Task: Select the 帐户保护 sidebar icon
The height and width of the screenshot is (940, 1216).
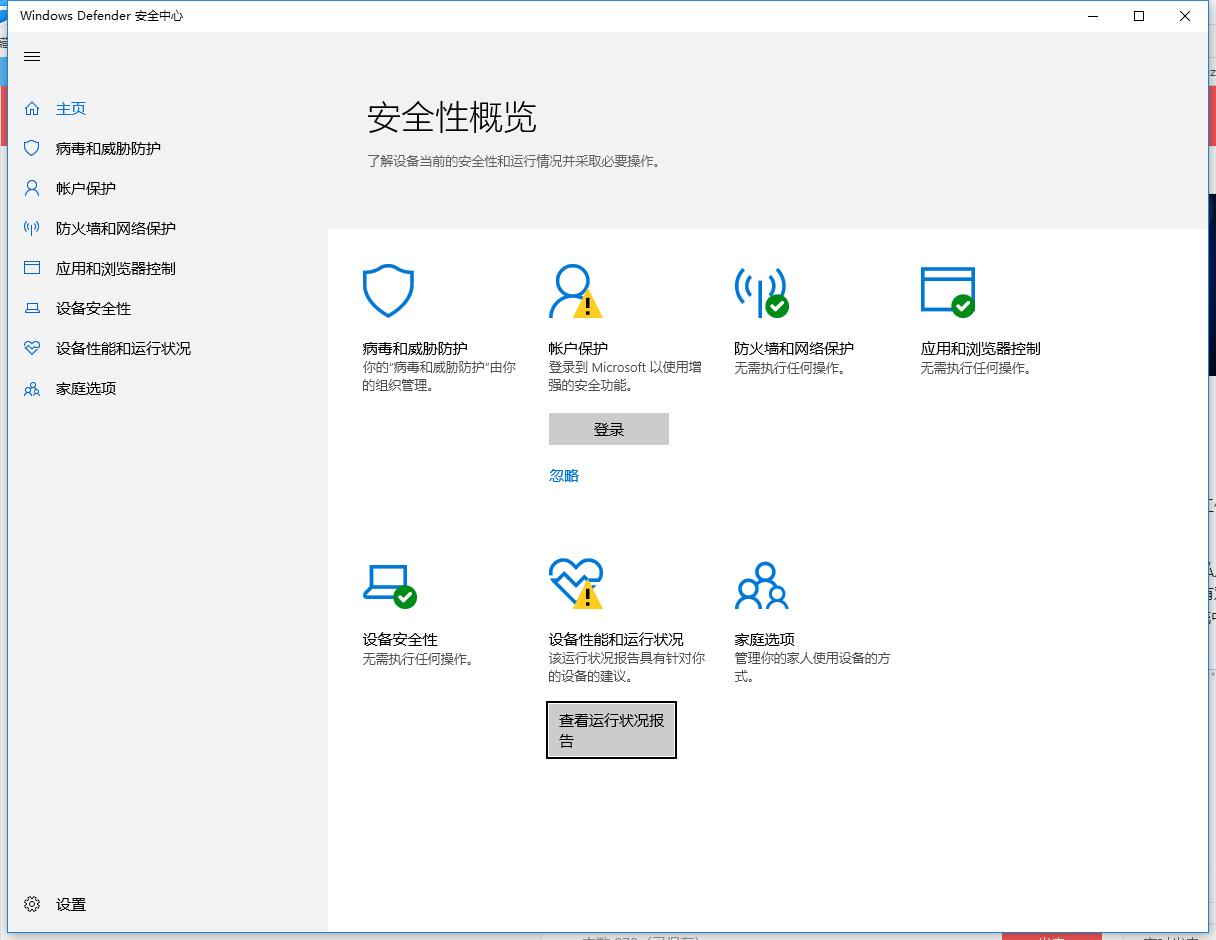Action: tap(31, 188)
